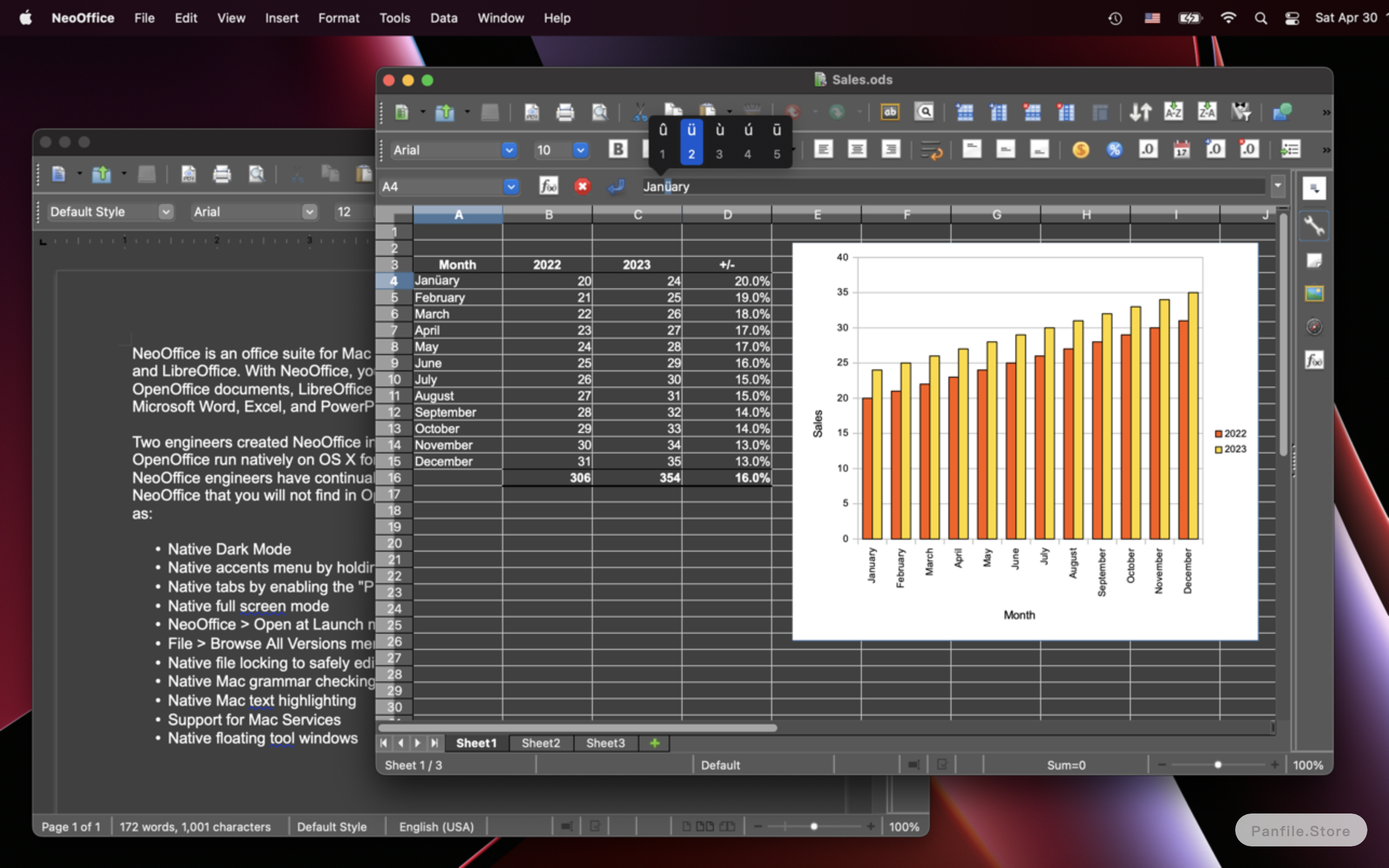Open the Navigator compass icon in sidebar

pos(1314,327)
